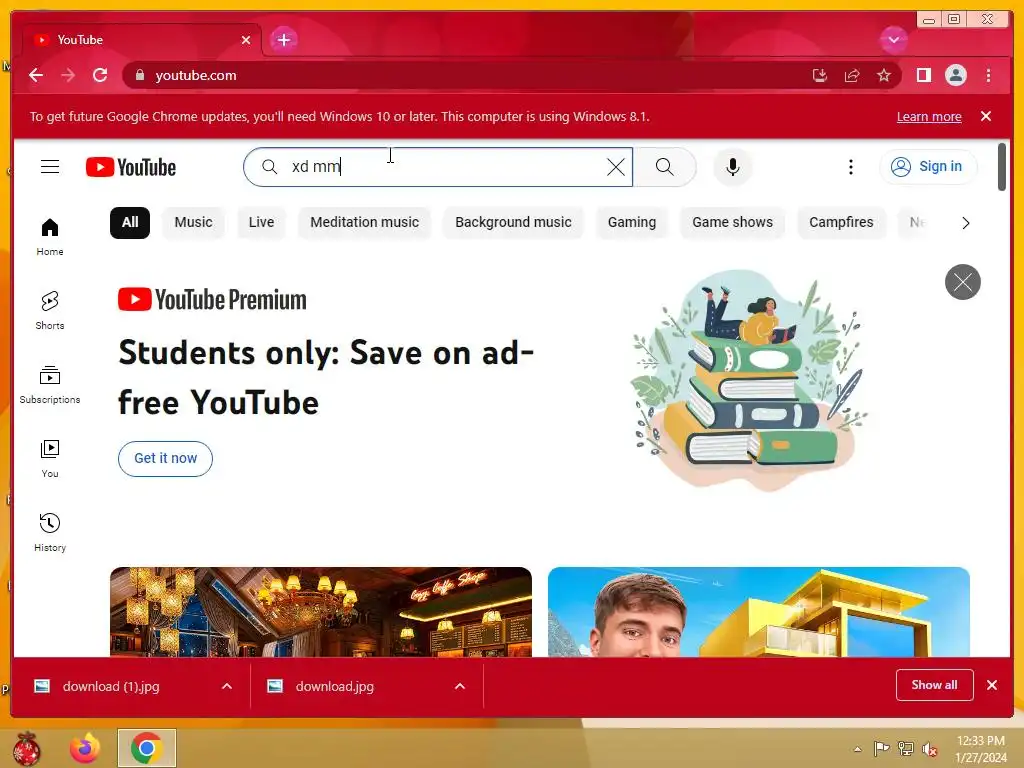Toggle the Chrome side panel
This screenshot has width=1024, height=768.
pyautogui.click(x=923, y=75)
